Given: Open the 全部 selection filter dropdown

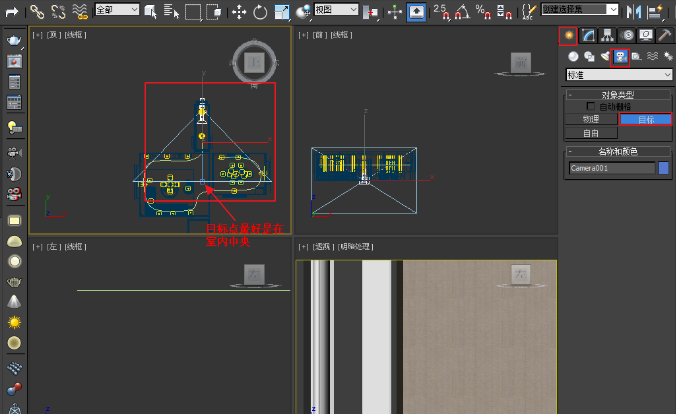Looking at the screenshot, I should 116,12.
